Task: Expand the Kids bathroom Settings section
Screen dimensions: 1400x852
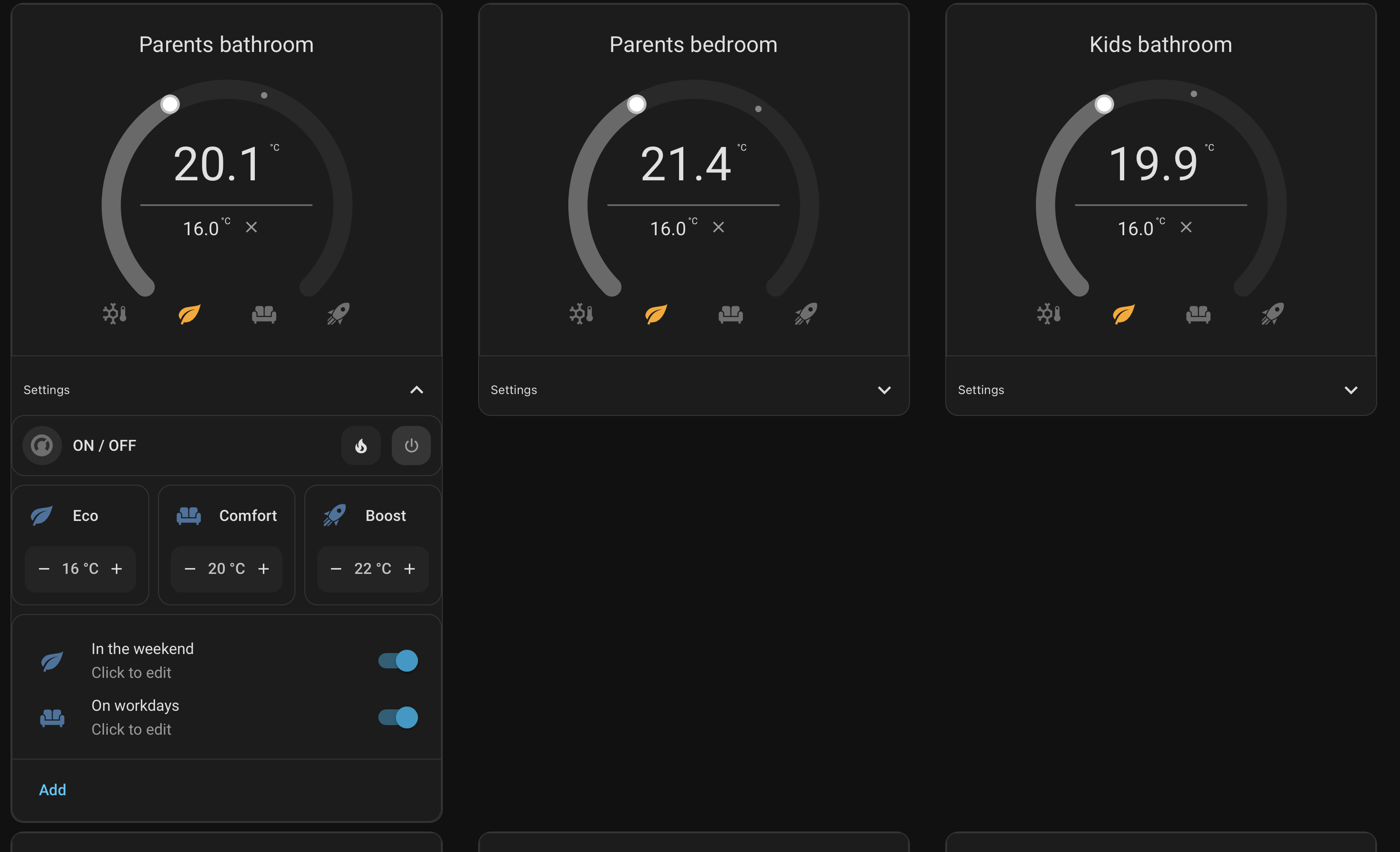Action: [1350, 390]
